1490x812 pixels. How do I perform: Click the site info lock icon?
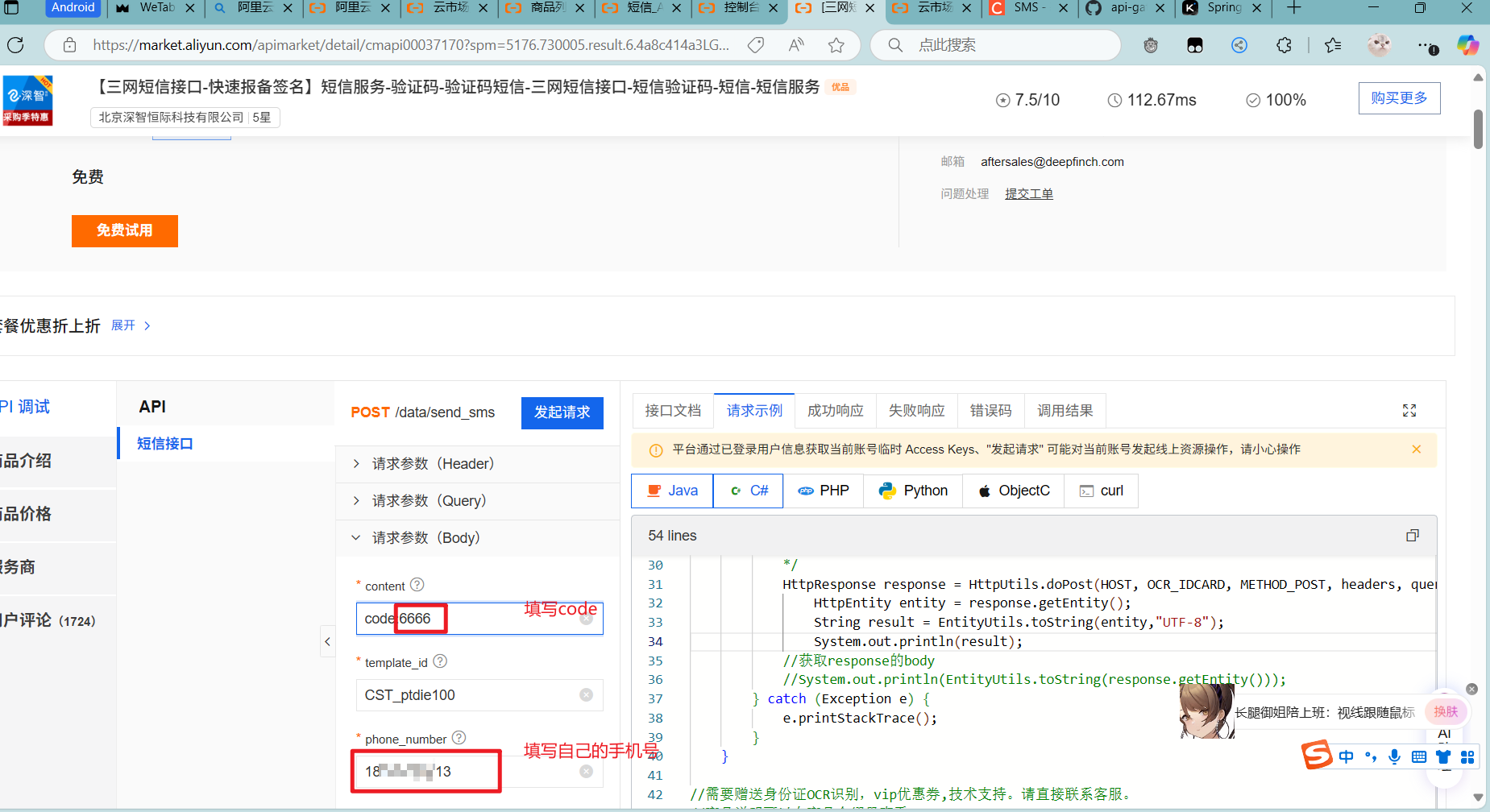click(x=70, y=45)
